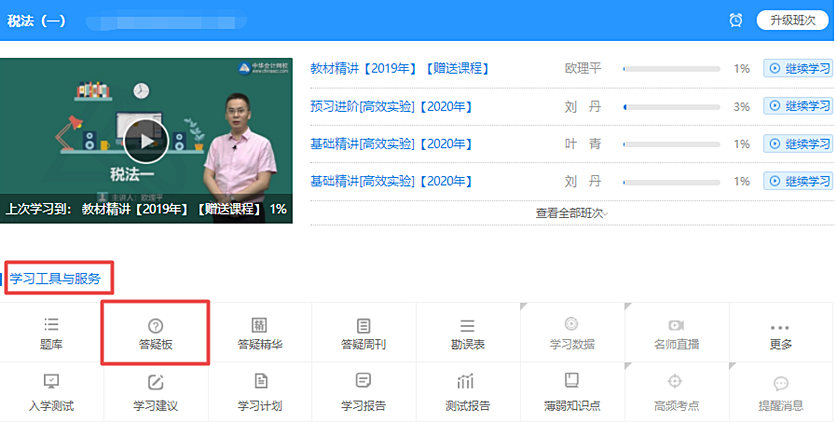
Task: Open the 勘误表 errata list
Action: (x=467, y=333)
